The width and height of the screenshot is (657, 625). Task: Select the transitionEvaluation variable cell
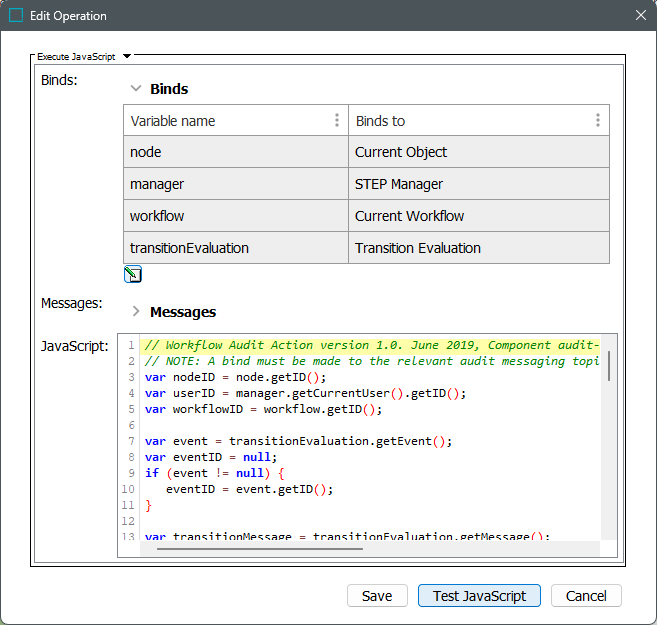[x=235, y=248]
